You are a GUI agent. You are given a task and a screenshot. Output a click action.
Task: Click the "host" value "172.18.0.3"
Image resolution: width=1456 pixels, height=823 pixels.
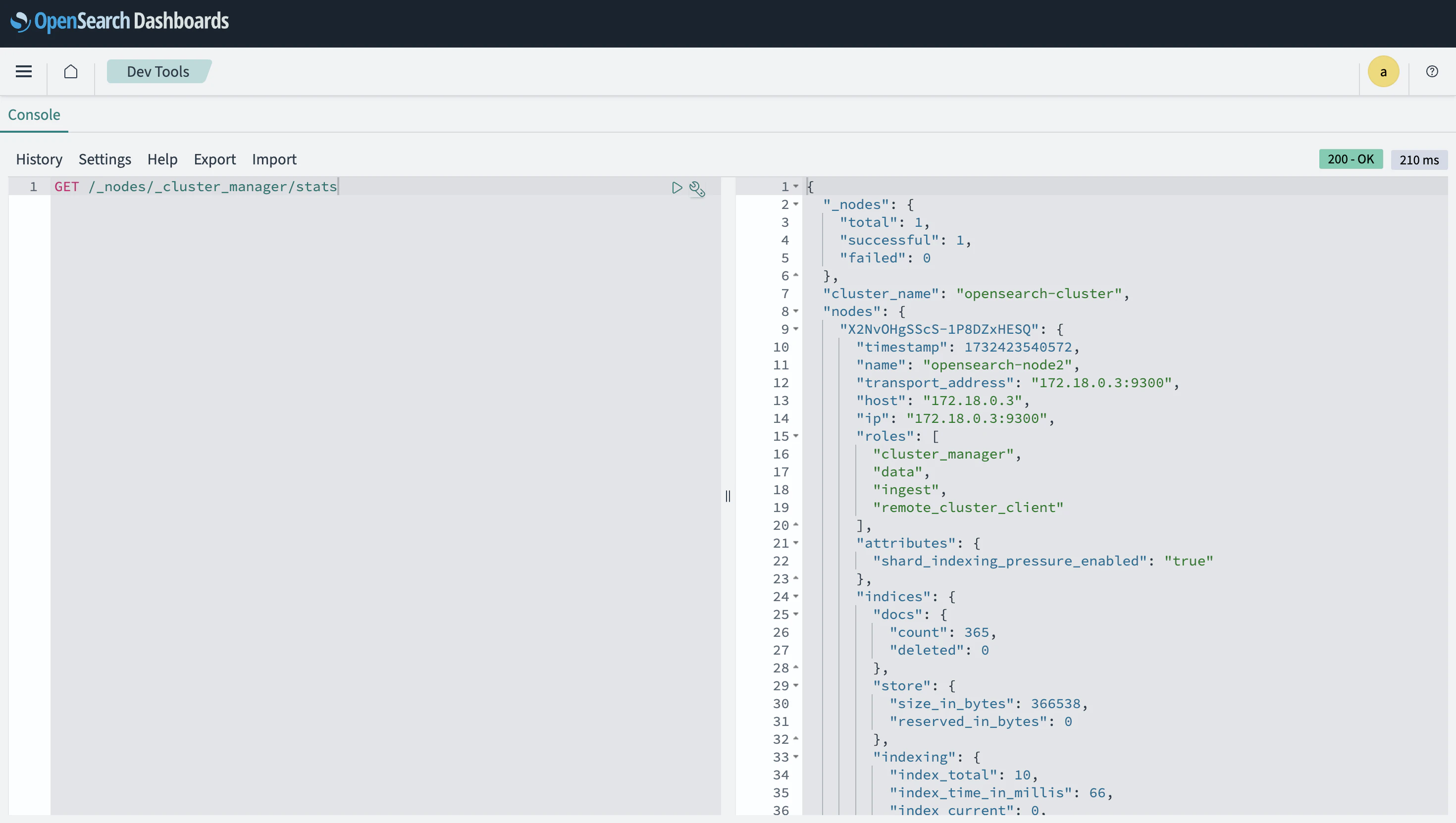(973, 401)
